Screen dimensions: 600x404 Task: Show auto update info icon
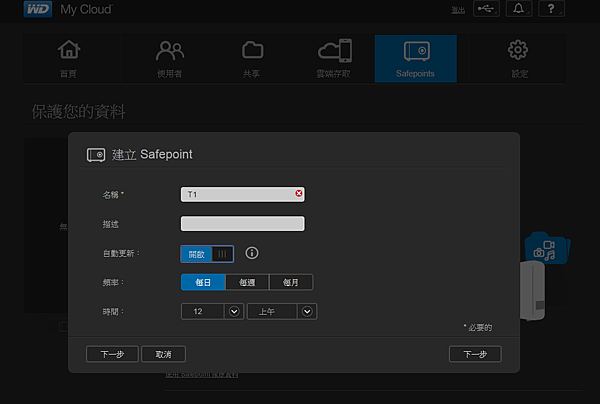(x=252, y=253)
